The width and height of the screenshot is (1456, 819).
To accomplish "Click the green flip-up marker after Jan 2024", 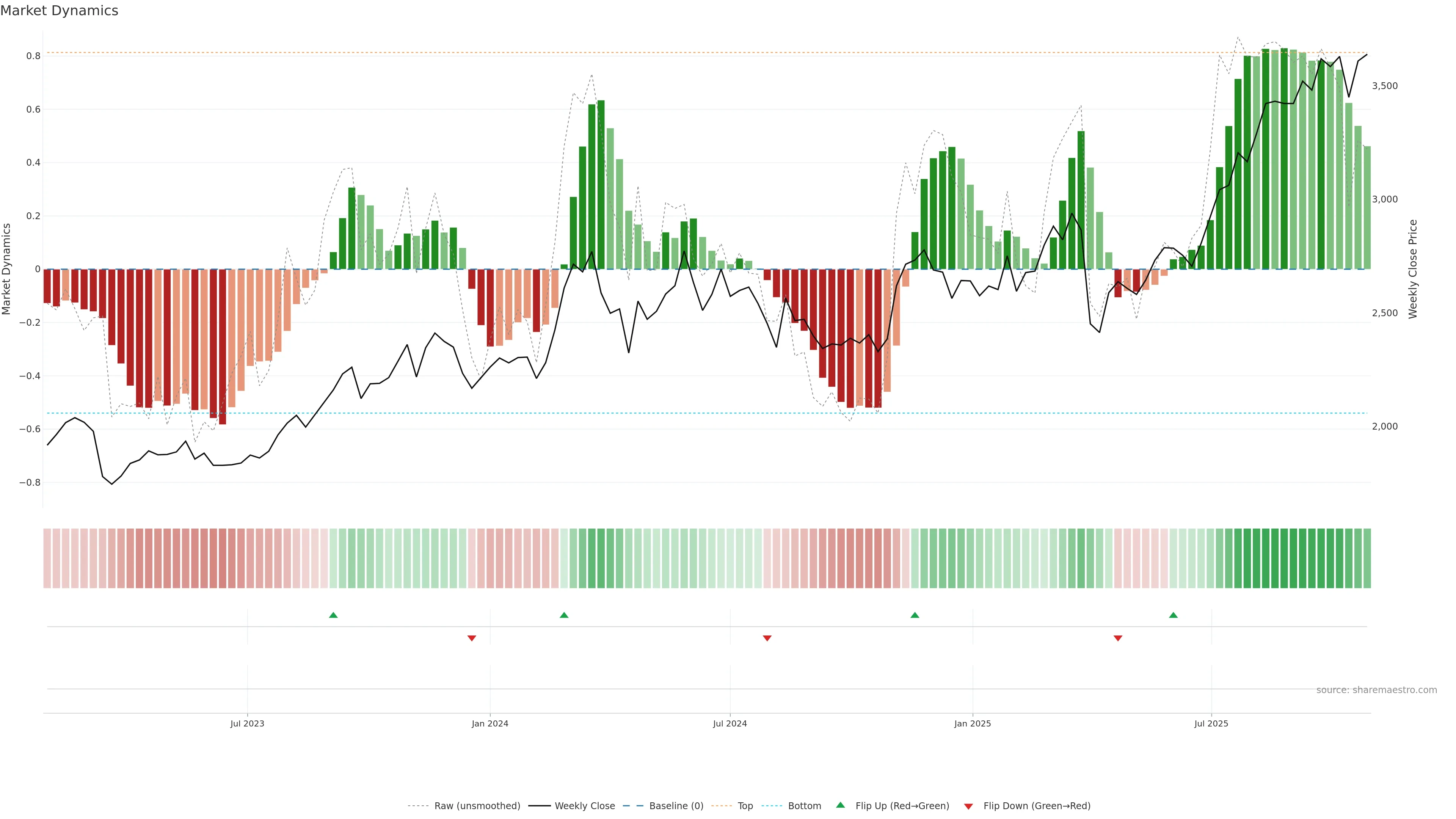I will [x=563, y=615].
